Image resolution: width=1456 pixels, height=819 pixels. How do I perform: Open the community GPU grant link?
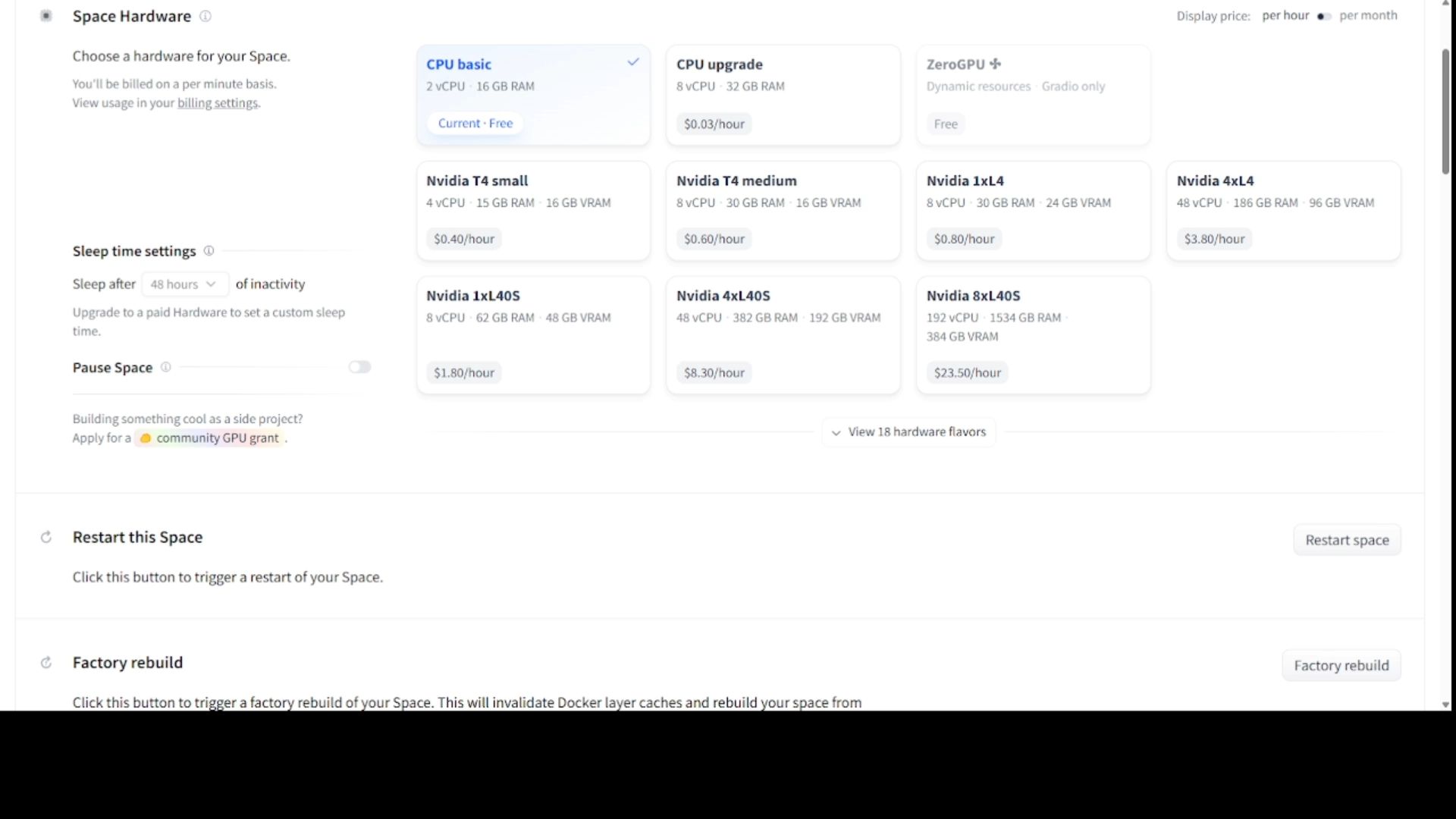(x=209, y=438)
